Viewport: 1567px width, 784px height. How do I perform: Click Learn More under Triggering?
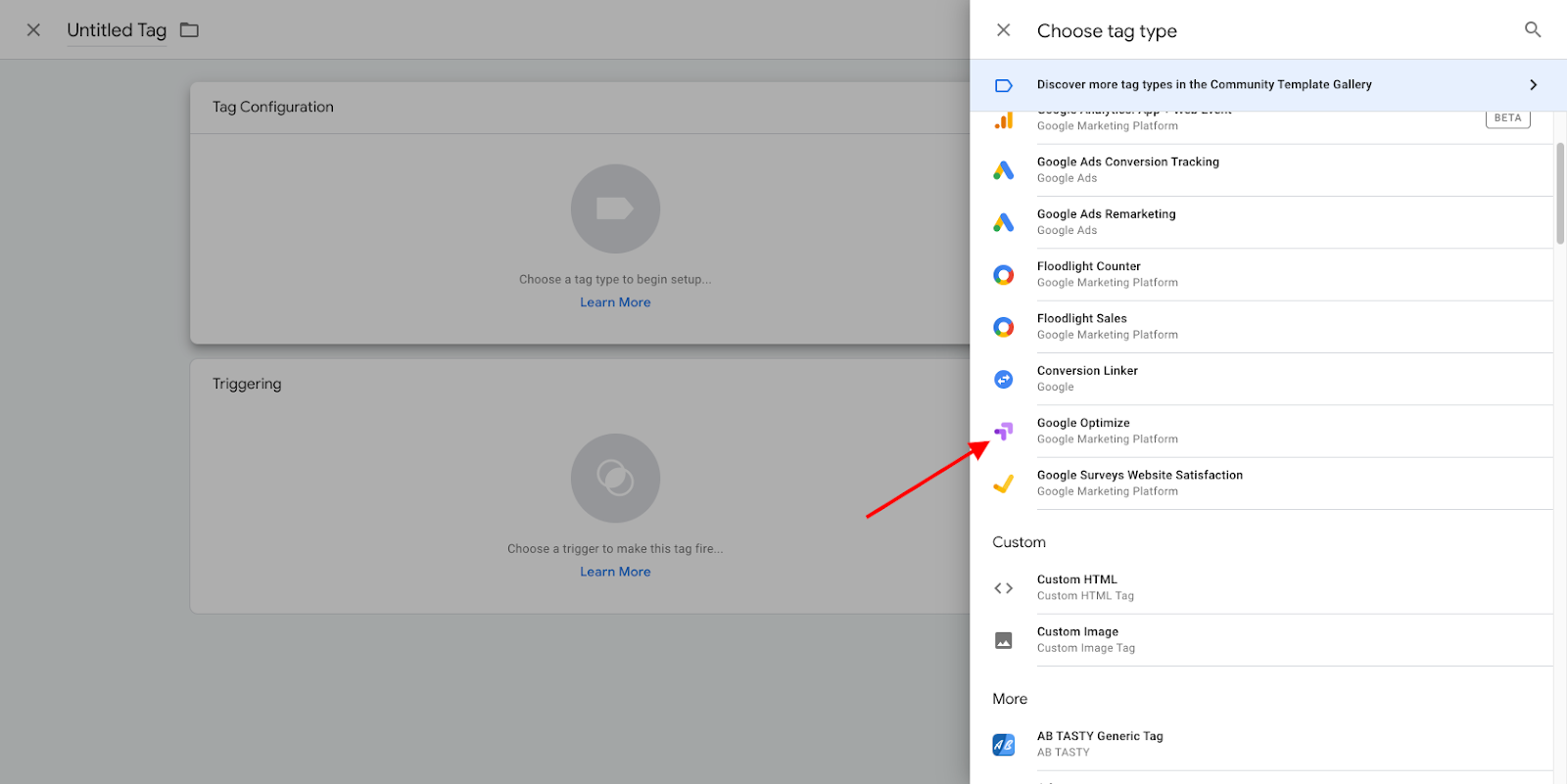[615, 572]
